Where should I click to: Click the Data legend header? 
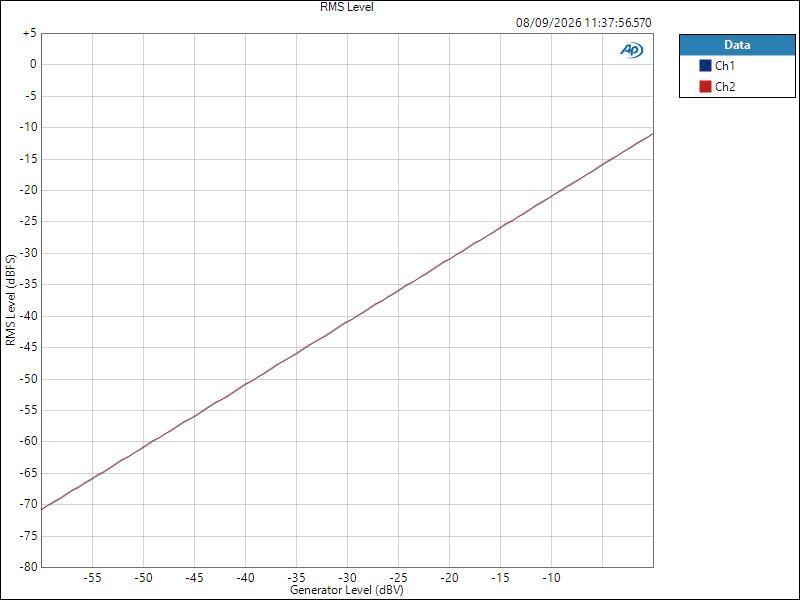pos(737,45)
